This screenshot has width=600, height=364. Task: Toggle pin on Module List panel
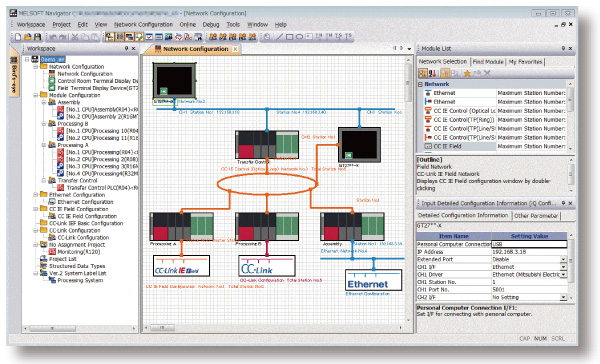563,48
